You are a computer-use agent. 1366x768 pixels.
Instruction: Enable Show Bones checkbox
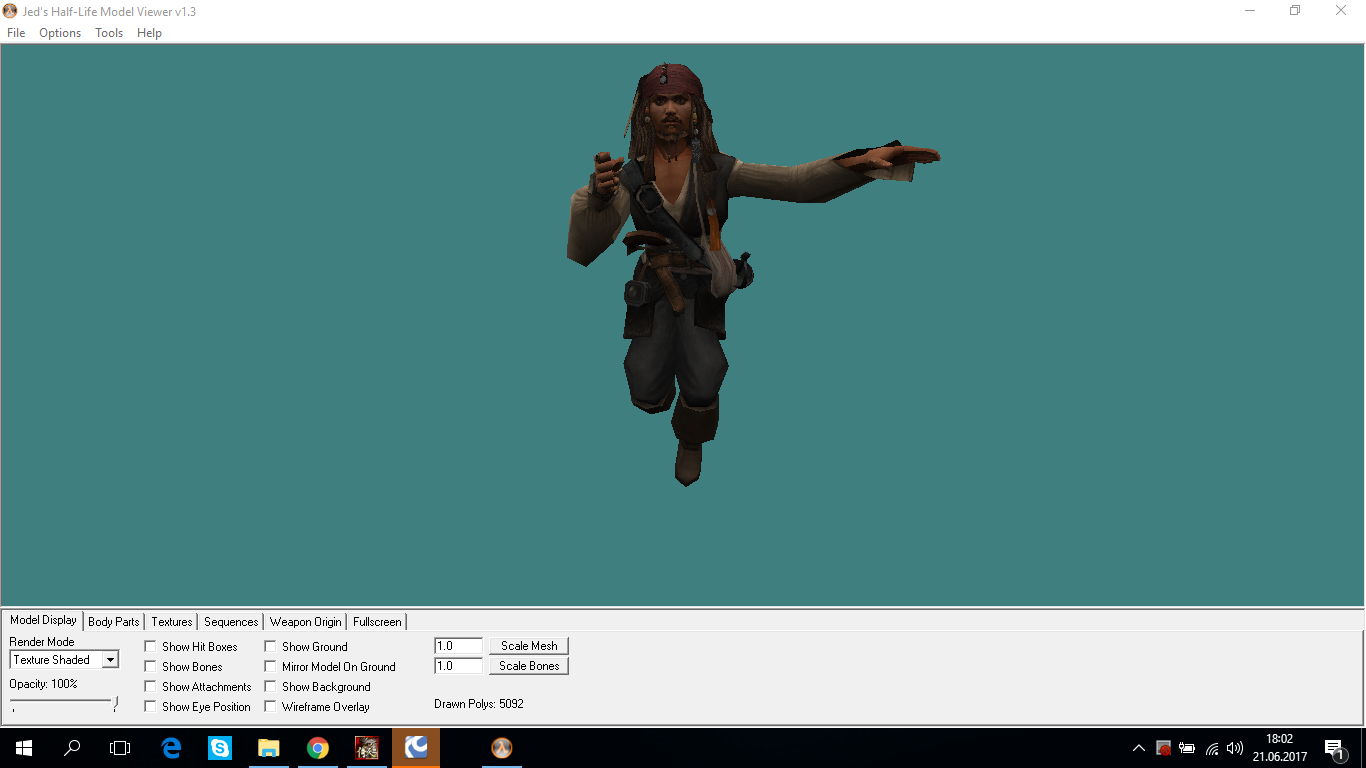[x=151, y=667]
